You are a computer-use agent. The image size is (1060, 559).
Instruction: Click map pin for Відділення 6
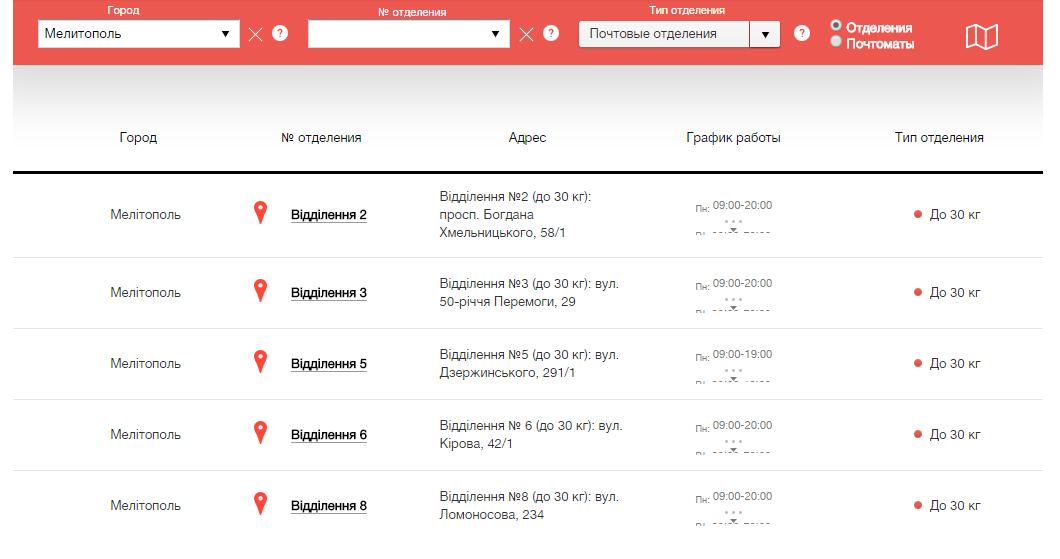pos(260,432)
